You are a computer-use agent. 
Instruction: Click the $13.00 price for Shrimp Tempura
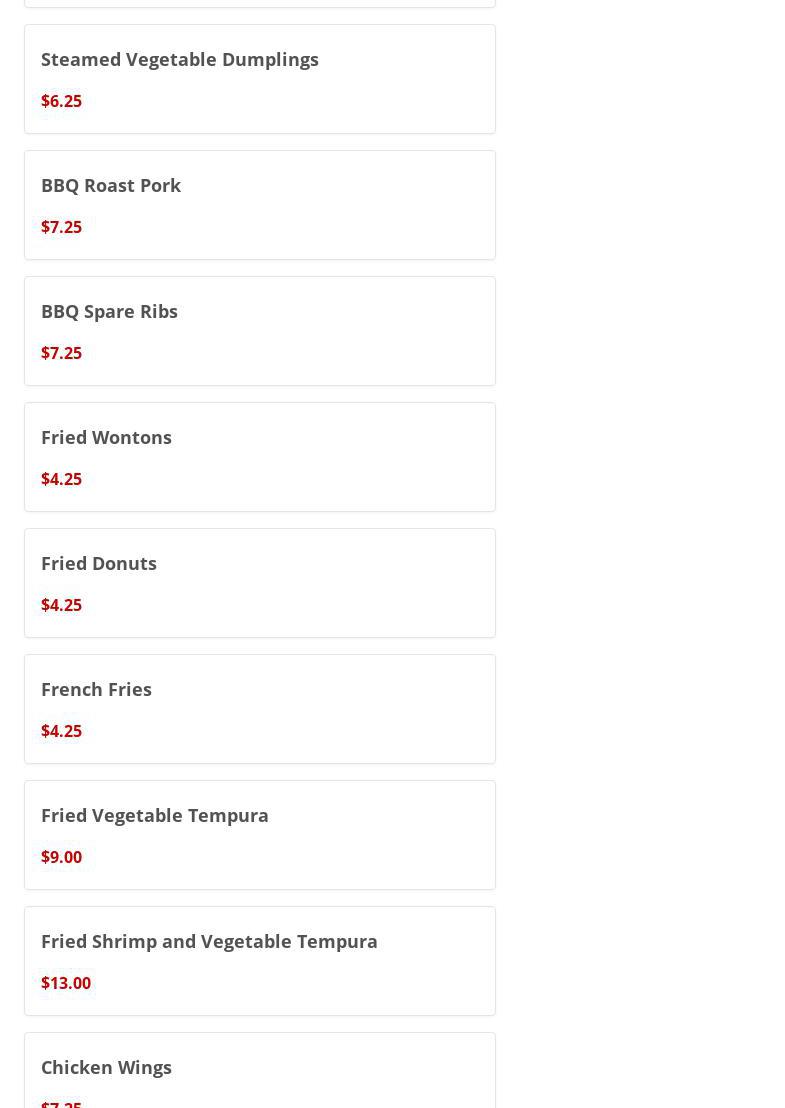(66, 983)
